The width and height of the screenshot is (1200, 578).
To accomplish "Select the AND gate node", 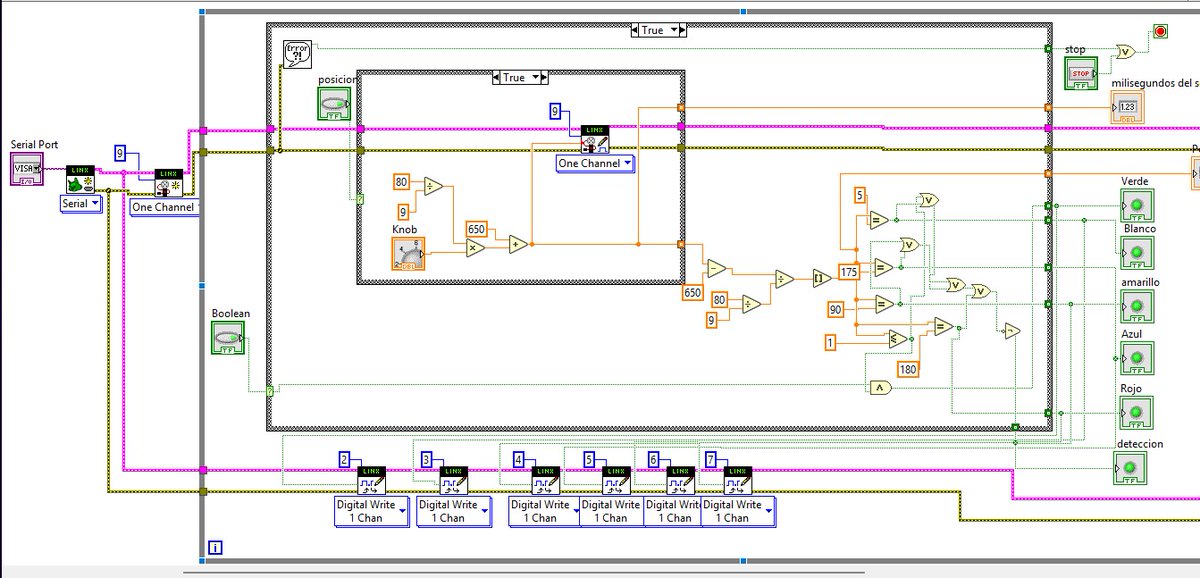I will [880, 387].
